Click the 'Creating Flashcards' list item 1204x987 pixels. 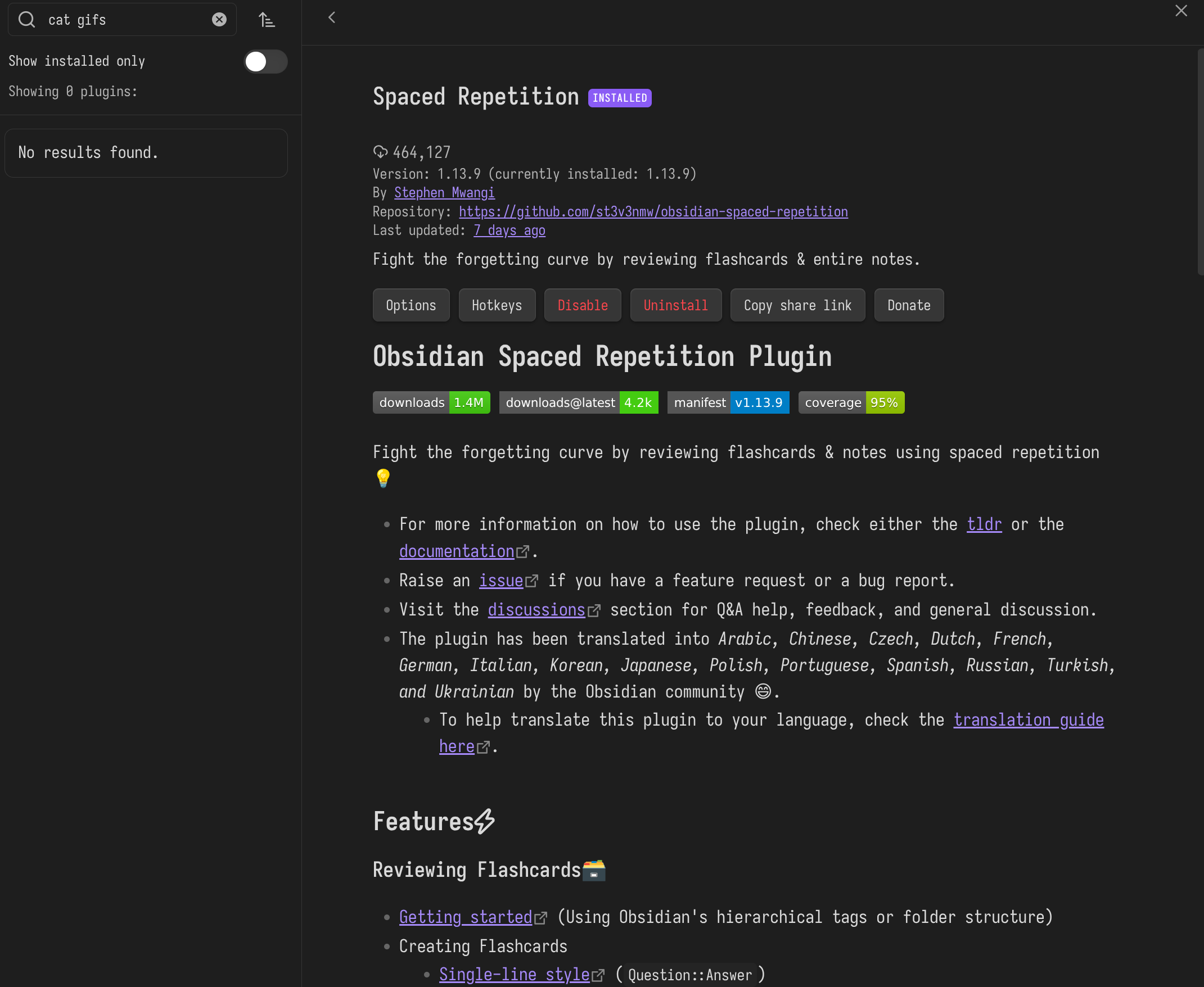tap(484, 946)
